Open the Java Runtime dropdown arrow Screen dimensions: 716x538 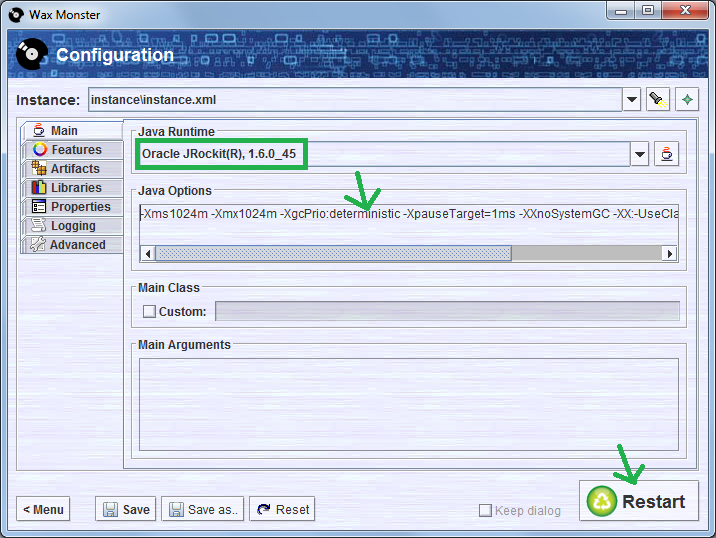pyautogui.click(x=640, y=154)
